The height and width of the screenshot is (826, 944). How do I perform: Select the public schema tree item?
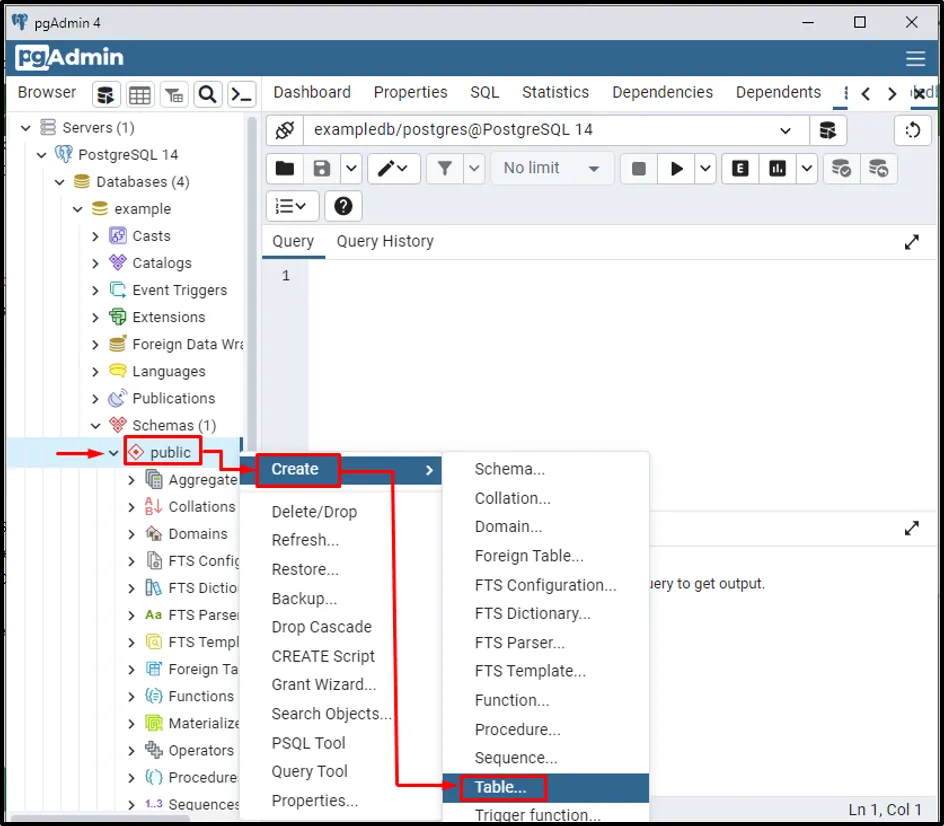coord(170,452)
